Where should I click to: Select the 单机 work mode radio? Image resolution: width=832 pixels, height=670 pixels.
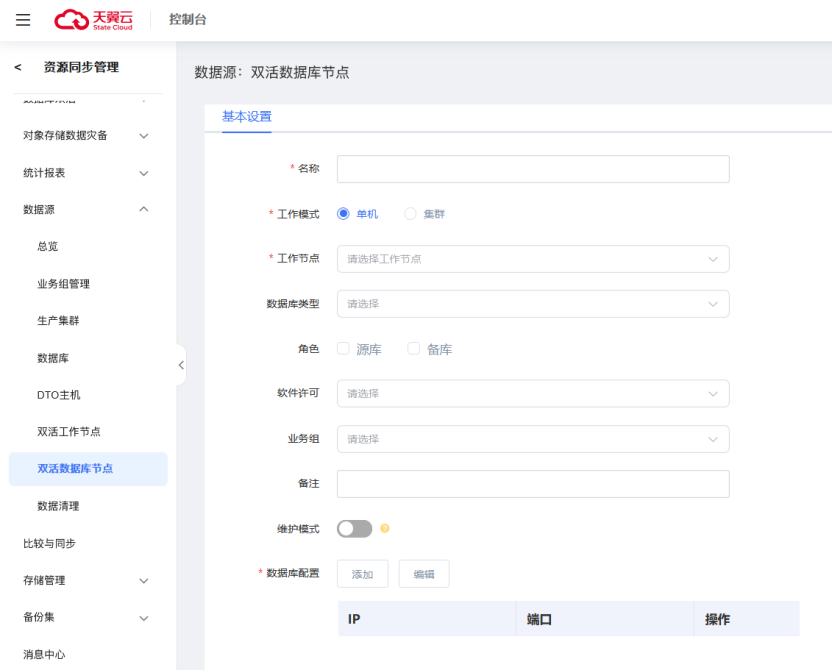[x=343, y=214]
